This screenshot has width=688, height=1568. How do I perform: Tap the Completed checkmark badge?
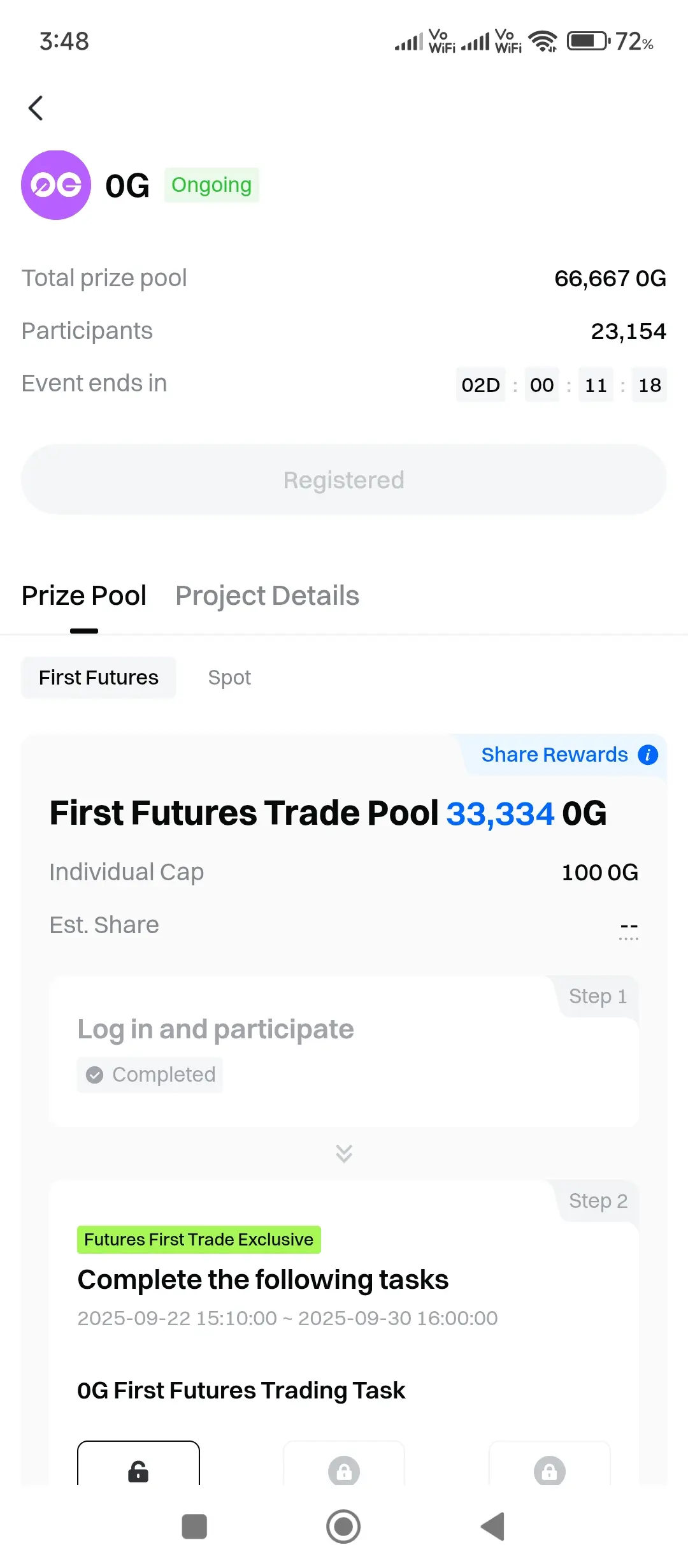click(x=150, y=1075)
